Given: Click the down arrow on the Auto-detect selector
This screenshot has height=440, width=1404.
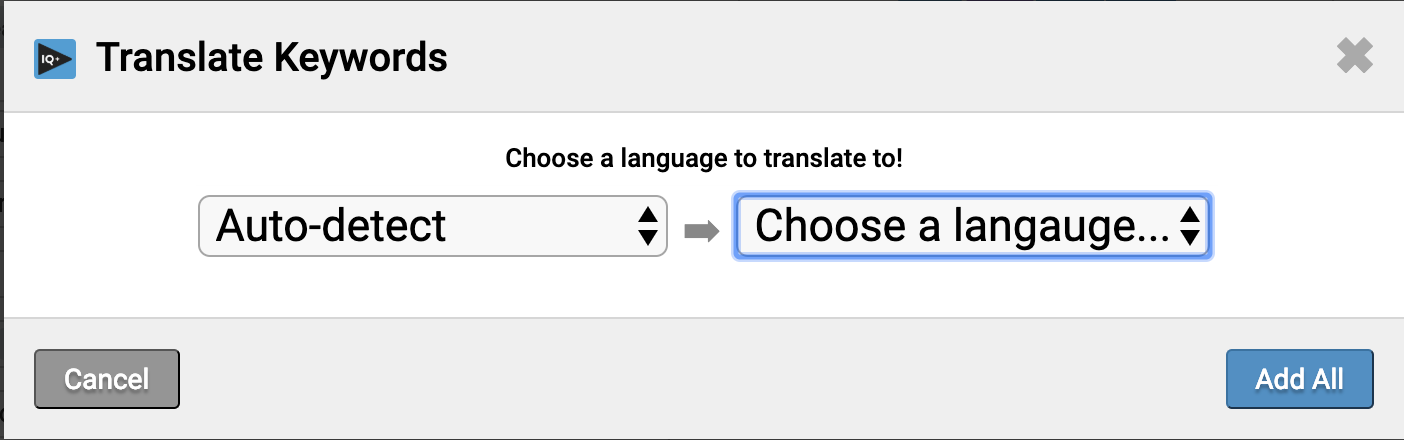Looking at the screenshot, I should (647, 238).
